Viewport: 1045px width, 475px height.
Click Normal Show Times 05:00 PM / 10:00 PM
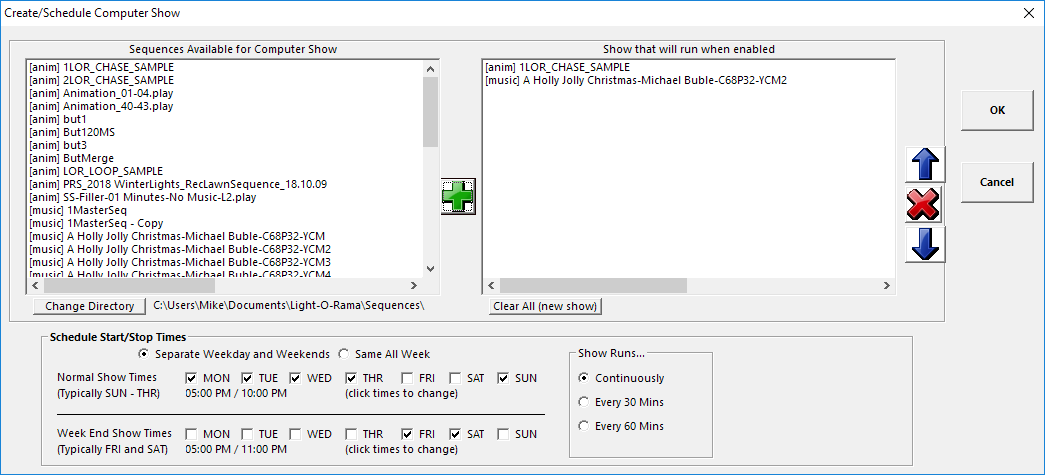pos(235,393)
